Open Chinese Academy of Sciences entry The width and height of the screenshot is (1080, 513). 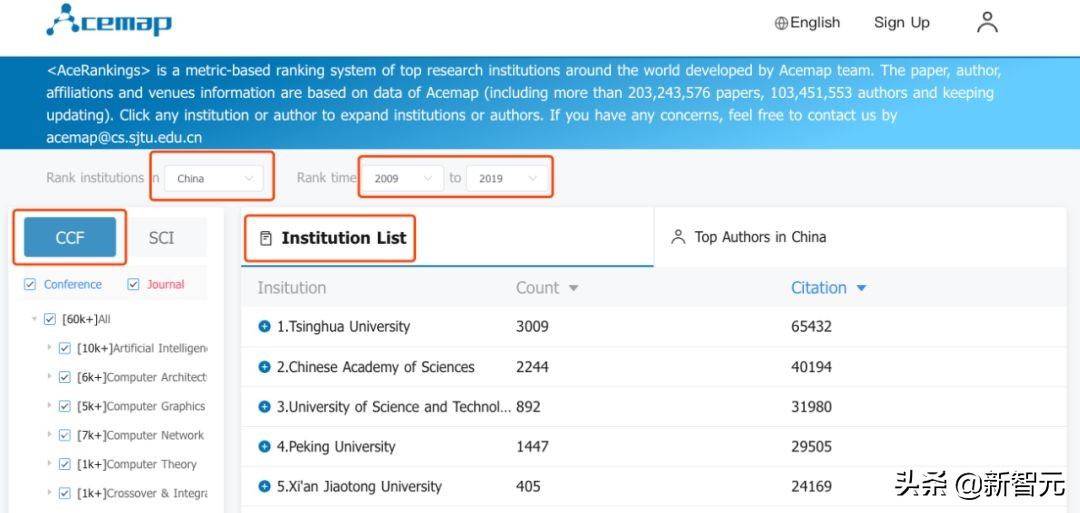[375, 367]
